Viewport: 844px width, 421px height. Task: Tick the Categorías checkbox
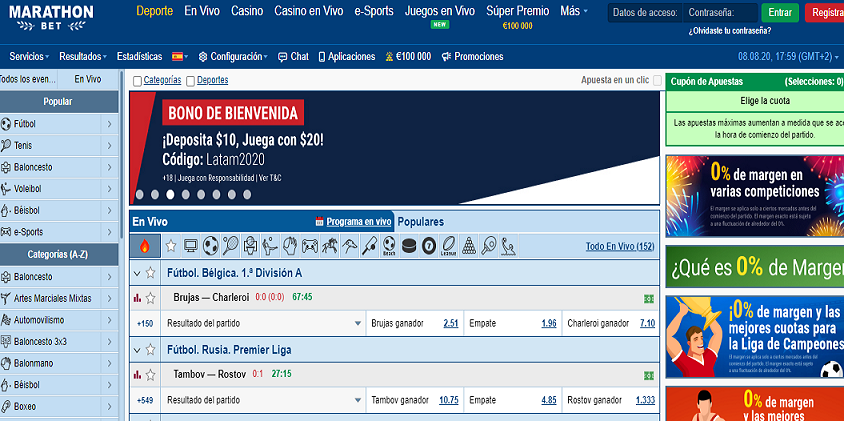pos(137,81)
